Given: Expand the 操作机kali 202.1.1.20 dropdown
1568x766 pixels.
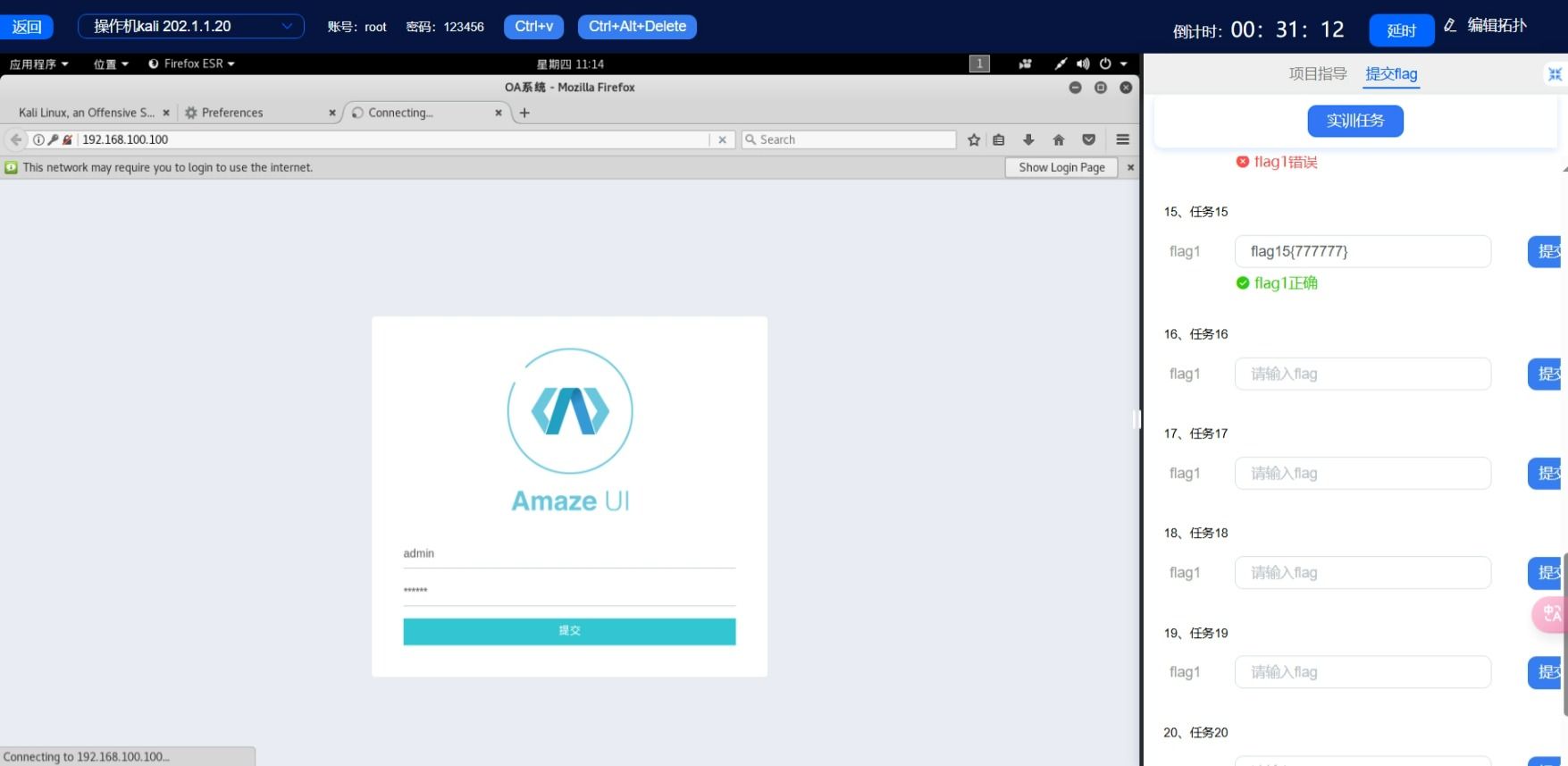Looking at the screenshot, I should point(191,26).
